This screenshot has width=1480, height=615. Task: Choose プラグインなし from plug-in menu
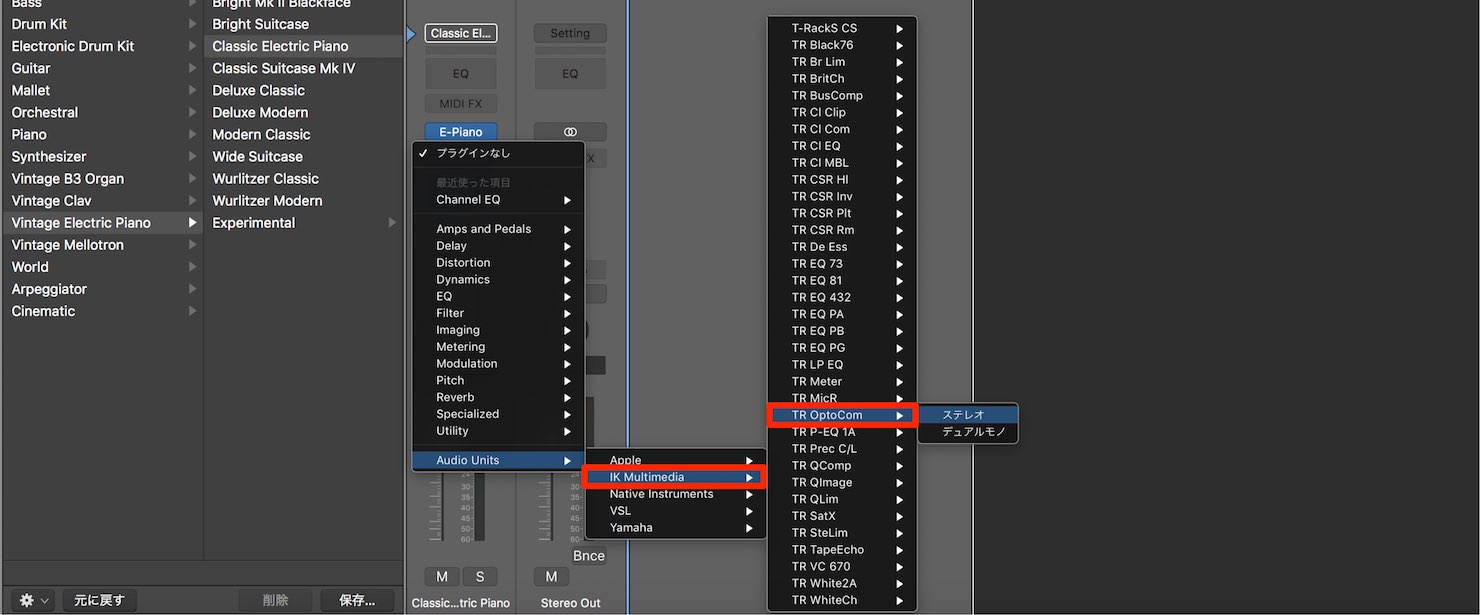click(498, 153)
